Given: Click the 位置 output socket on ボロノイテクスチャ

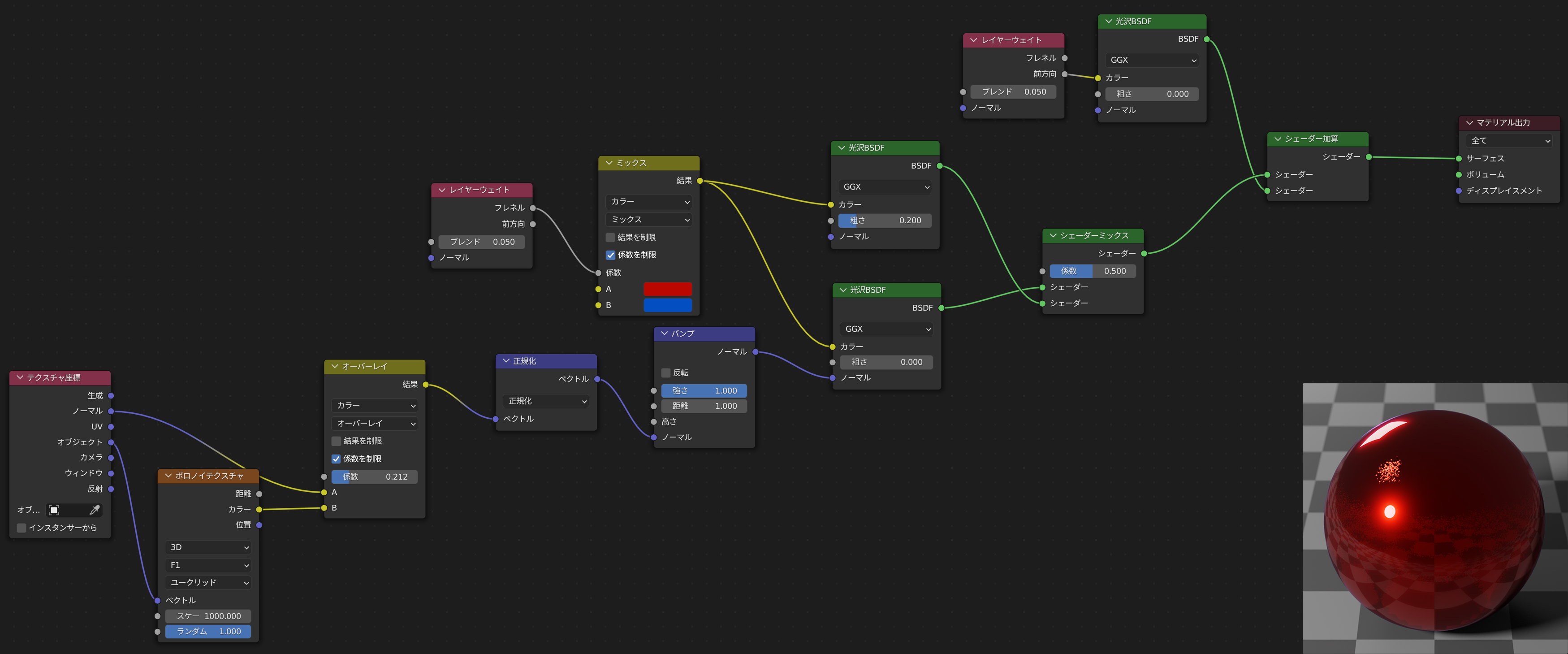Looking at the screenshot, I should pos(259,525).
